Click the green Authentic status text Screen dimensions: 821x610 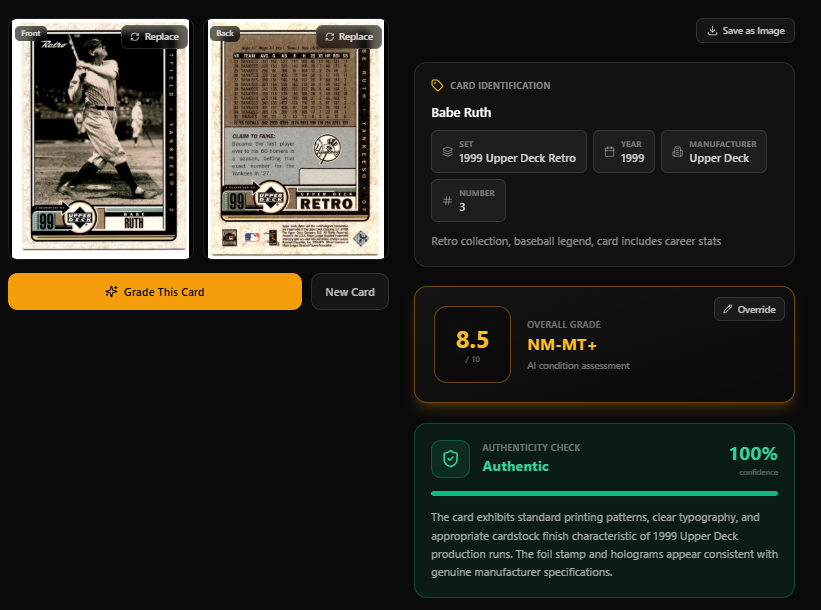click(515, 466)
